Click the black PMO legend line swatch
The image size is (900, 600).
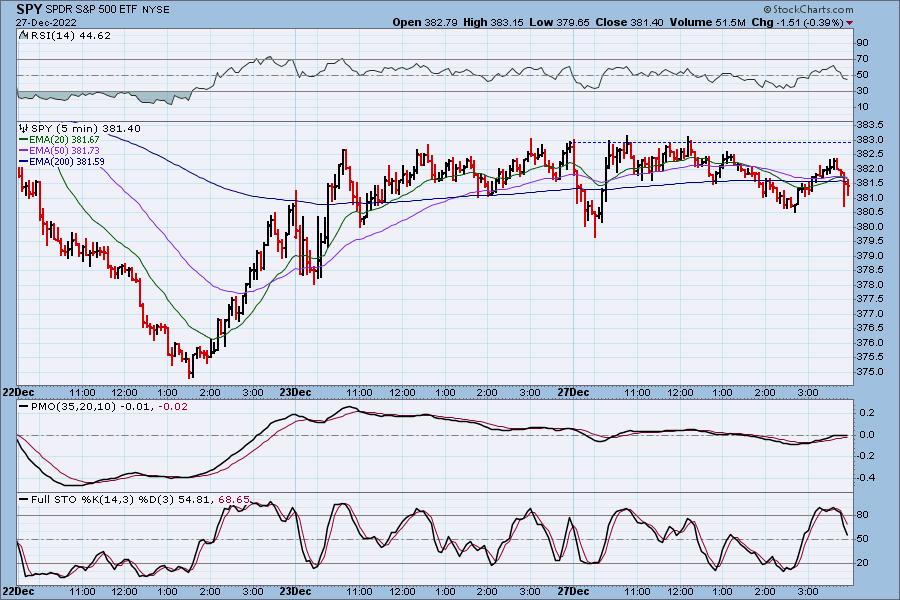(x=24, y=407)
